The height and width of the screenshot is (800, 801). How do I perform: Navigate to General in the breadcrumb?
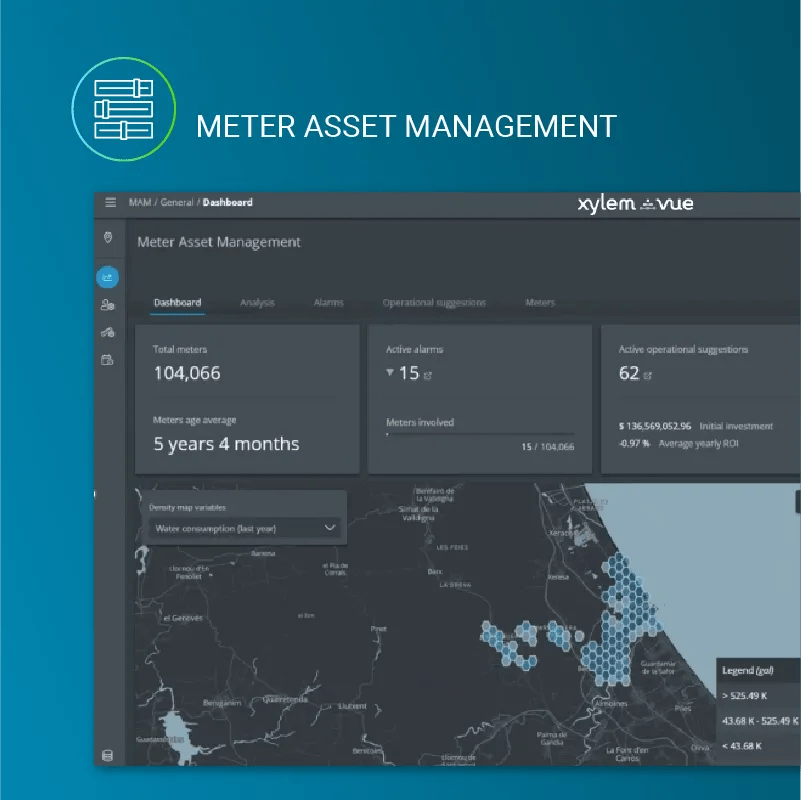coord(177,202)
